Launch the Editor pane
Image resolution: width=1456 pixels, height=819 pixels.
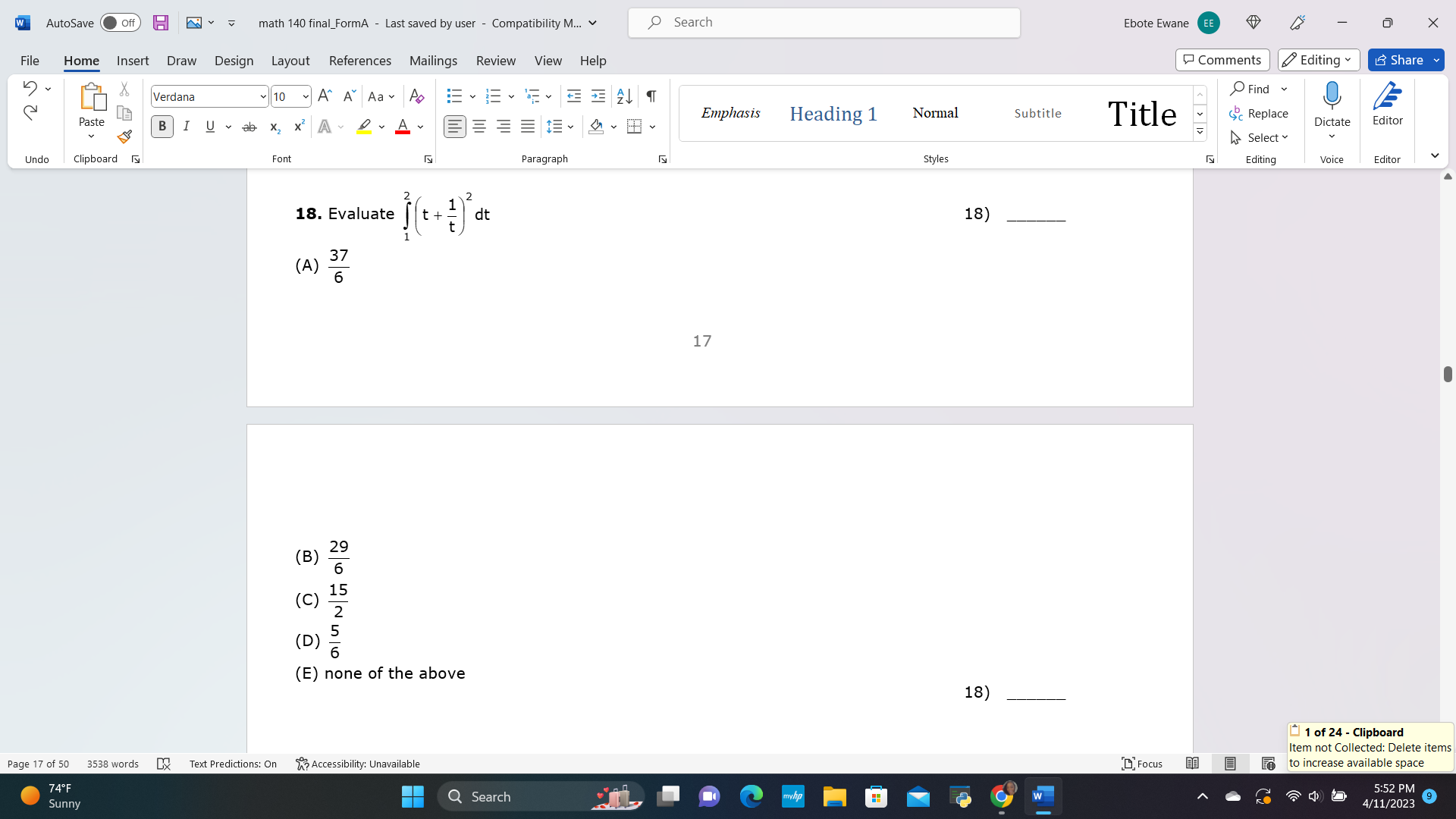1388,102
